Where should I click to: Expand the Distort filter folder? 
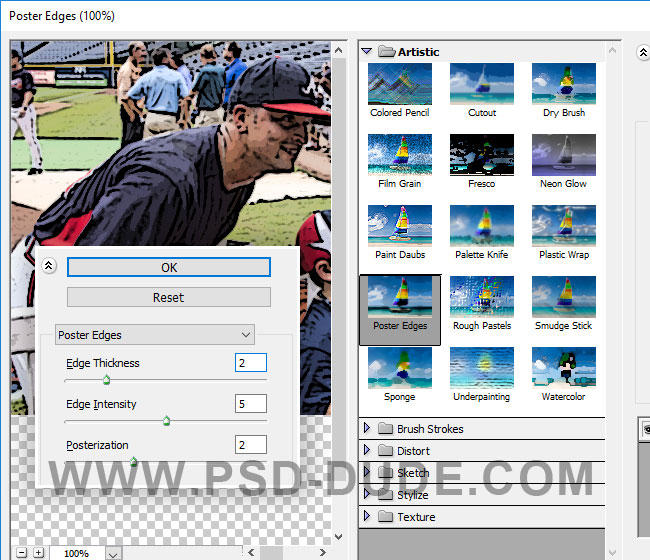tap(366, 450)
